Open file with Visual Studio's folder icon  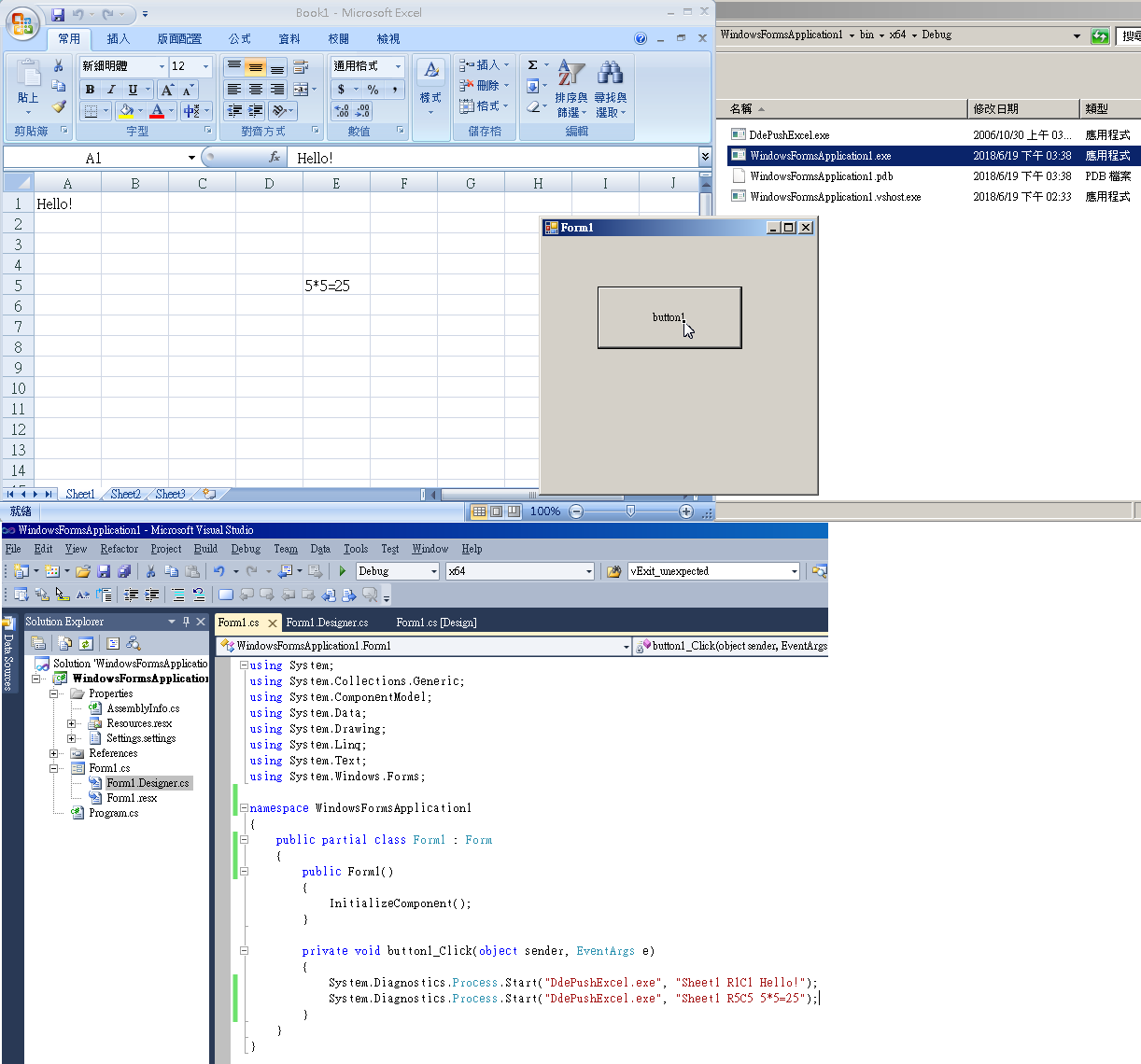(83, 571)
